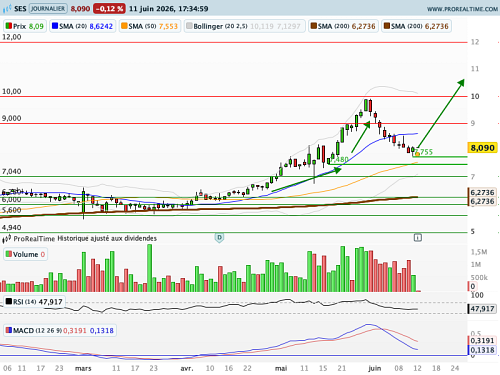Click the MACD (12 26 9) label
Viewport: 500px width, 375px height.
(x=60, y=331)
